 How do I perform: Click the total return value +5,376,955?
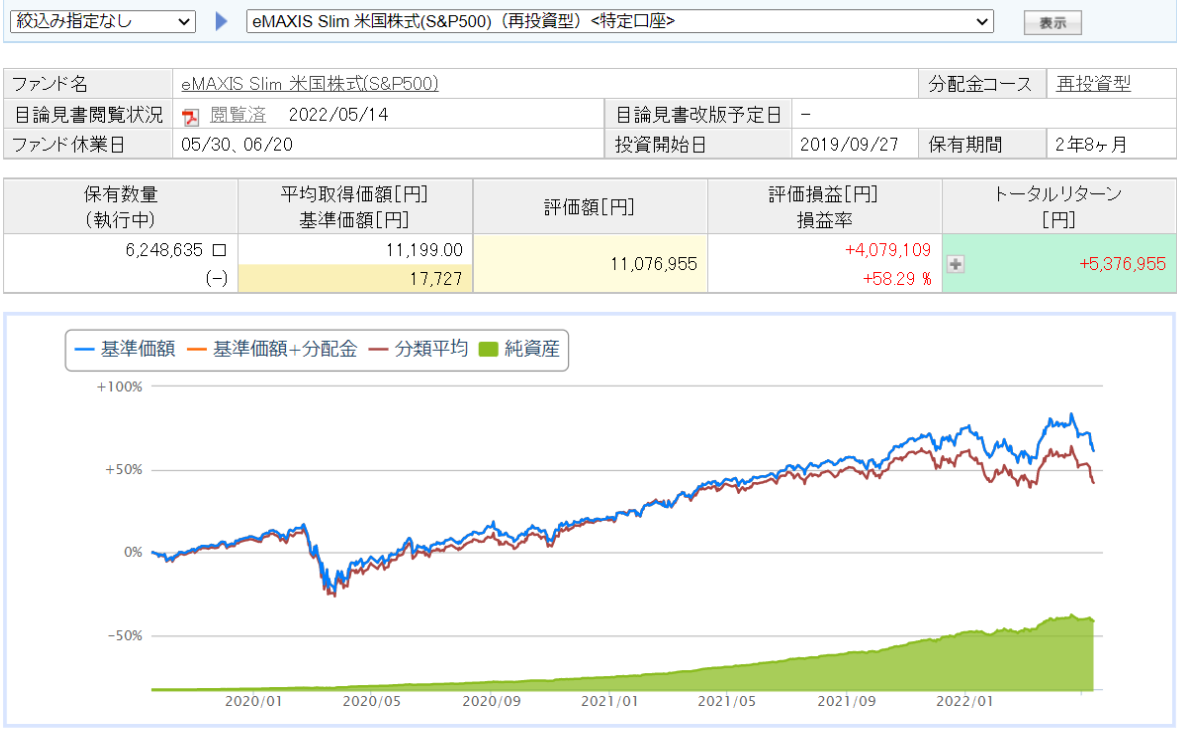[x=1122, y=264]
